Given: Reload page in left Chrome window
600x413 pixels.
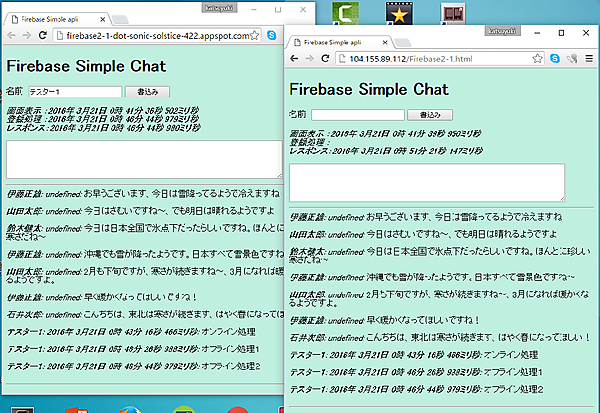Looking at the screenshot, I should point(43,36).
